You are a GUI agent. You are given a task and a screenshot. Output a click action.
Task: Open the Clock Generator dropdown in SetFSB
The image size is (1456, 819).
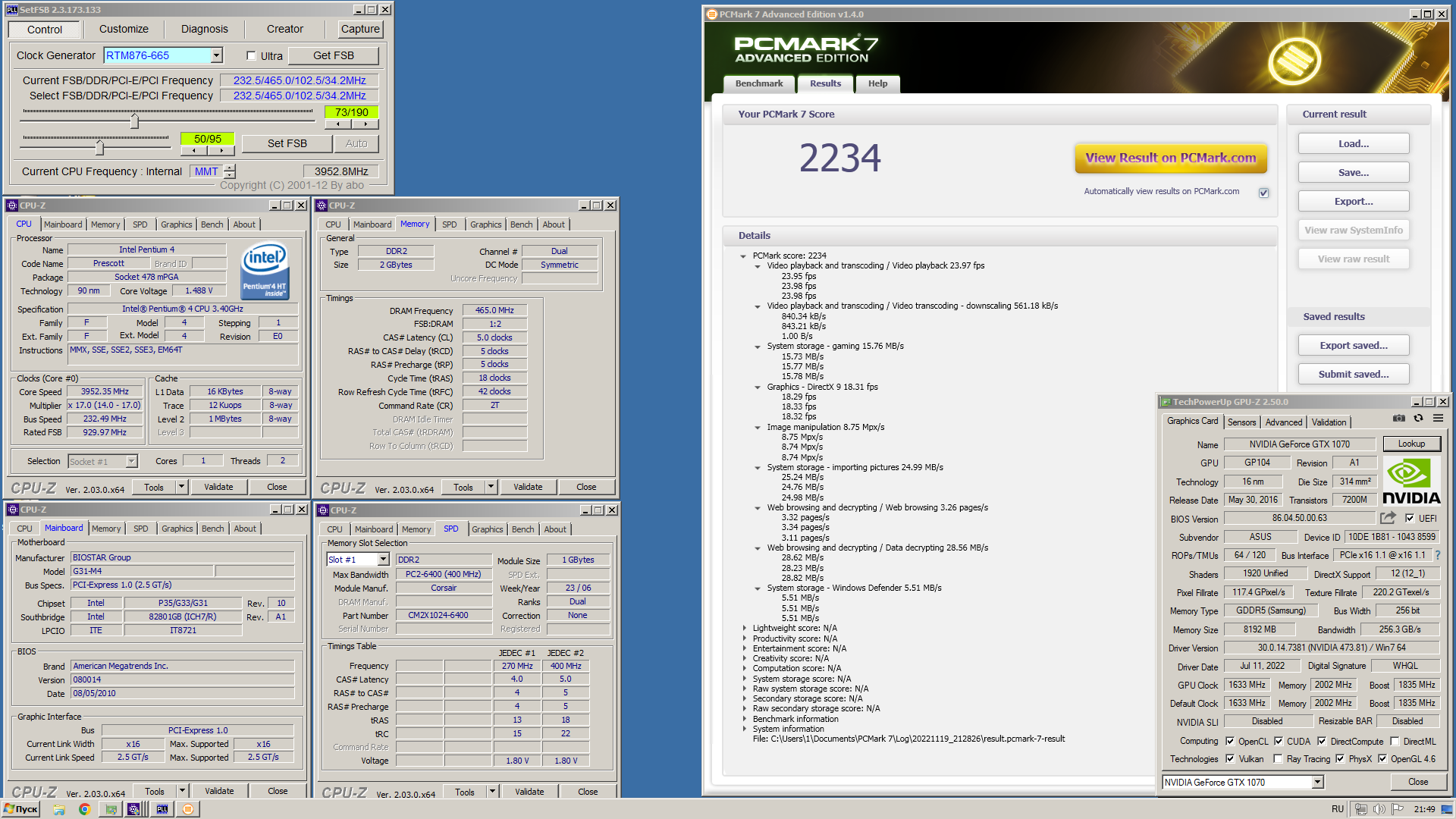pyautogui.click(x=216, y=55)
